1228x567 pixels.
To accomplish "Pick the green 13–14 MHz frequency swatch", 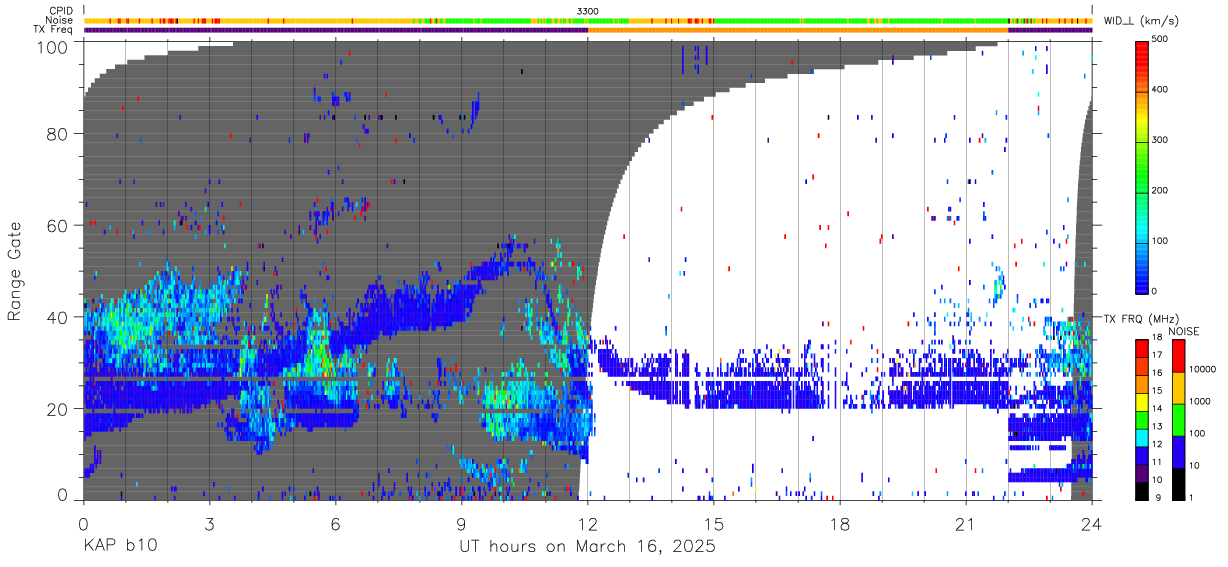I will pyautogui.click(x=1143, y=419).
